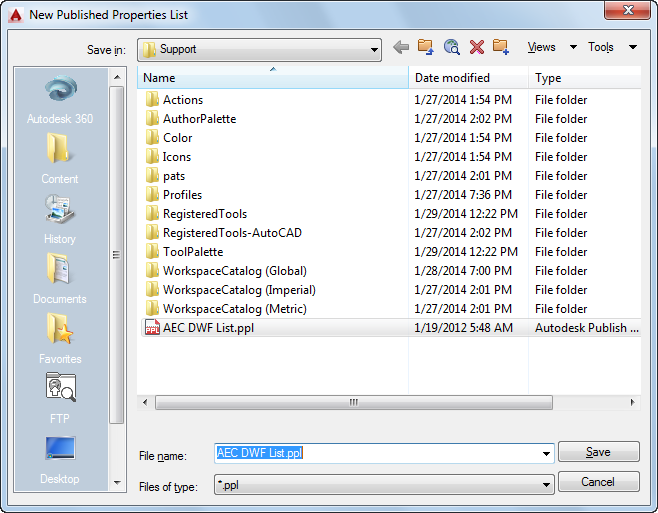Open the History shortcut

pyautogui.click(x=60, y=219)
